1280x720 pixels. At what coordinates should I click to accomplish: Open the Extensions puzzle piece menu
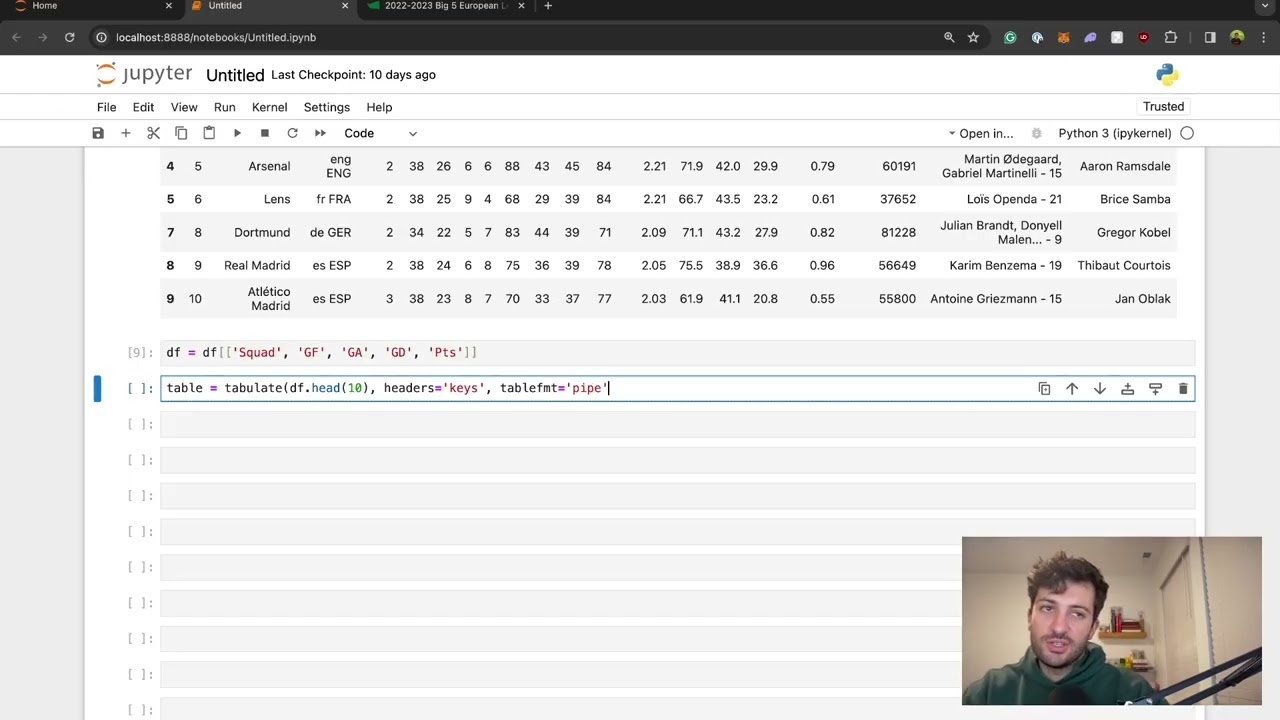pyautogui.click(x=1171, y=38)
